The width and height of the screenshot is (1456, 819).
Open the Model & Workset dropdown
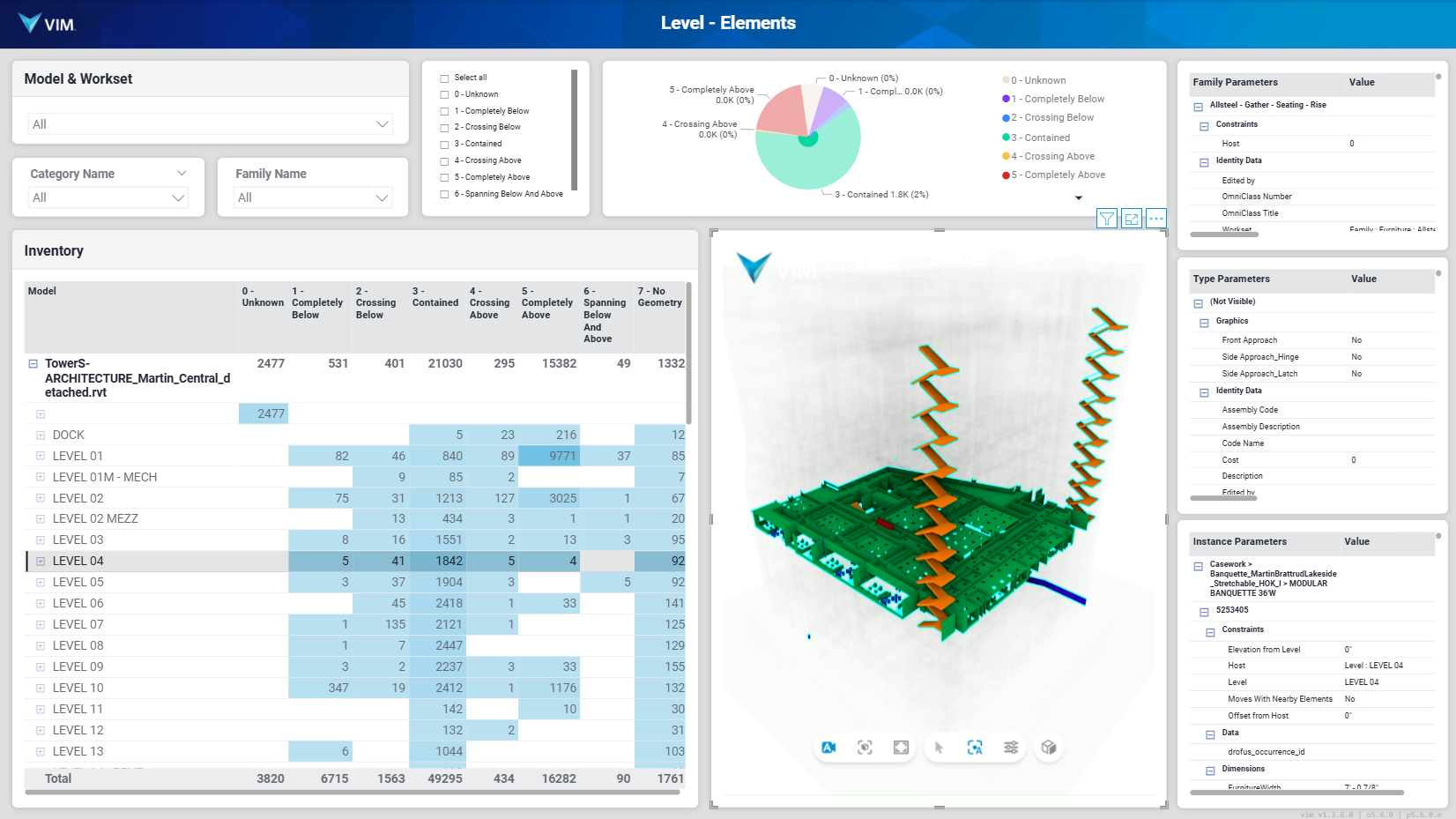pos(210,124)
